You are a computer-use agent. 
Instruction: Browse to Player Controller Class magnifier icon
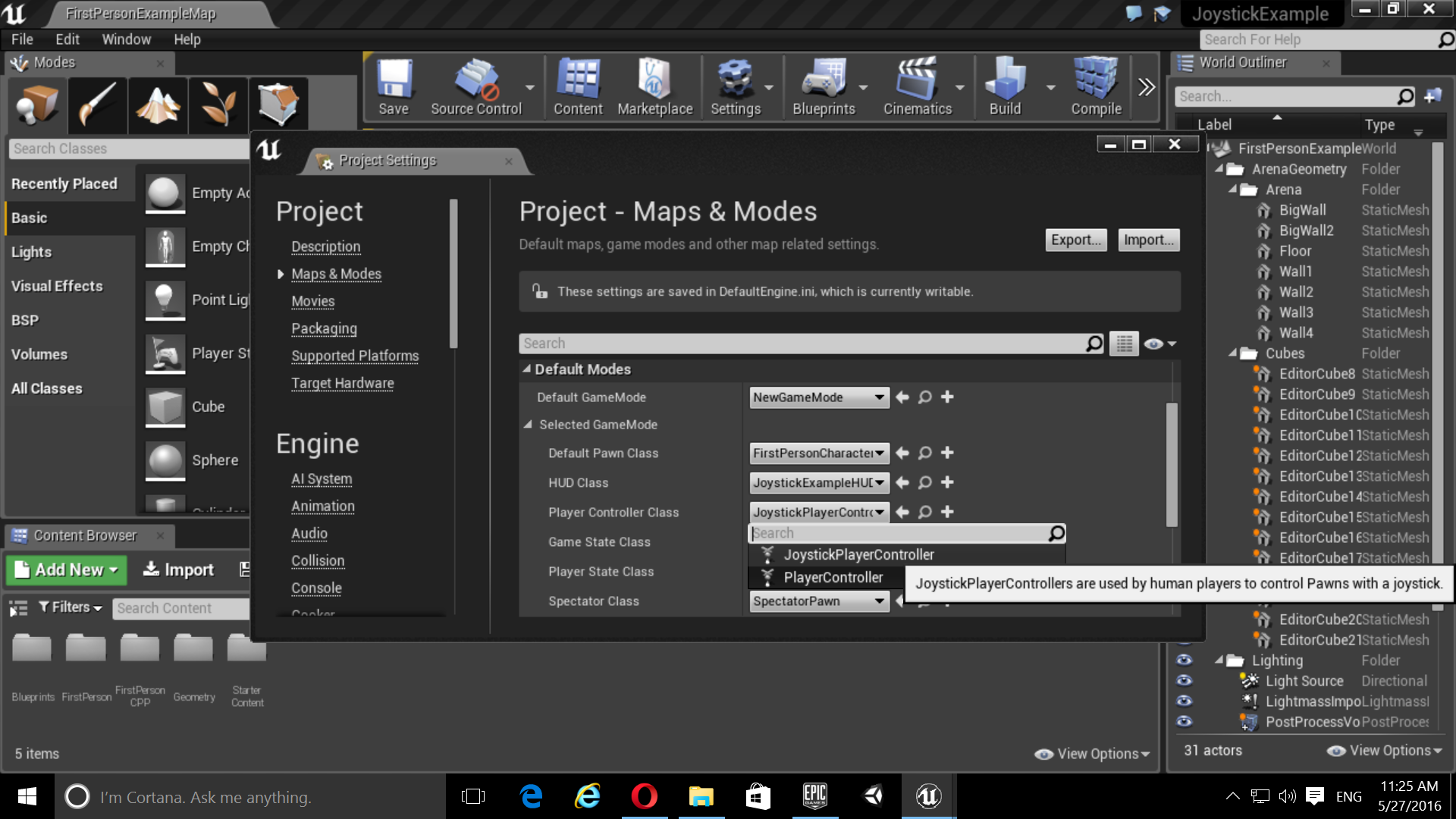pos(925,512)
